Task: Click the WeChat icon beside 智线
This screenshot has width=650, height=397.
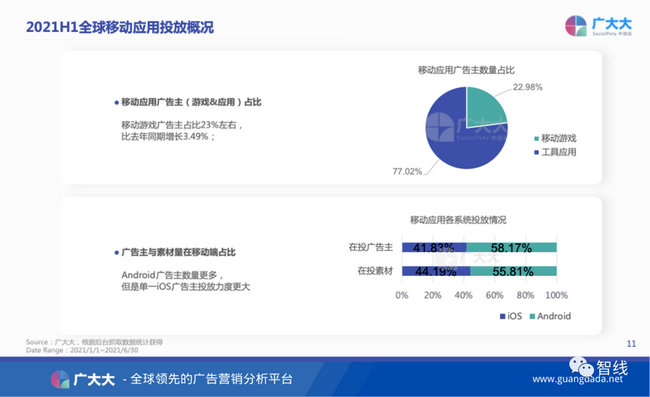Action: tap(581, 366)
